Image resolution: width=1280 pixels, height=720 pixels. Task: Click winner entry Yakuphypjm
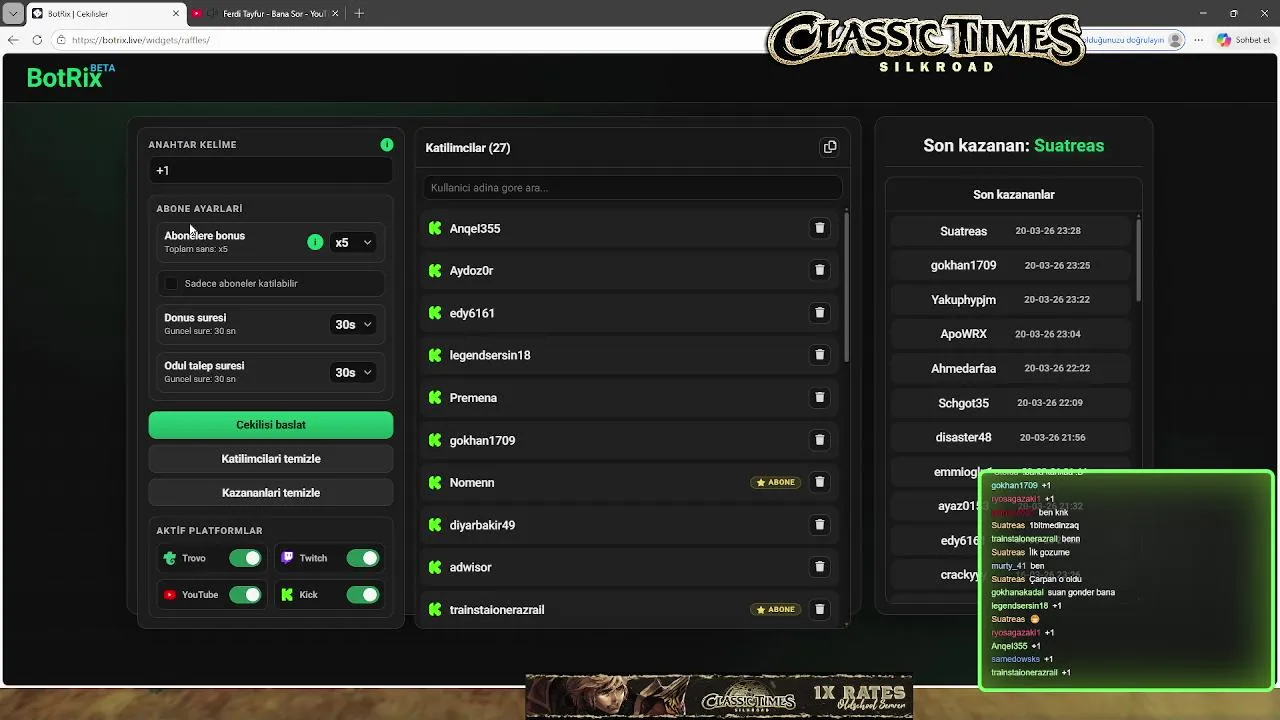(x=1010, y=300)
